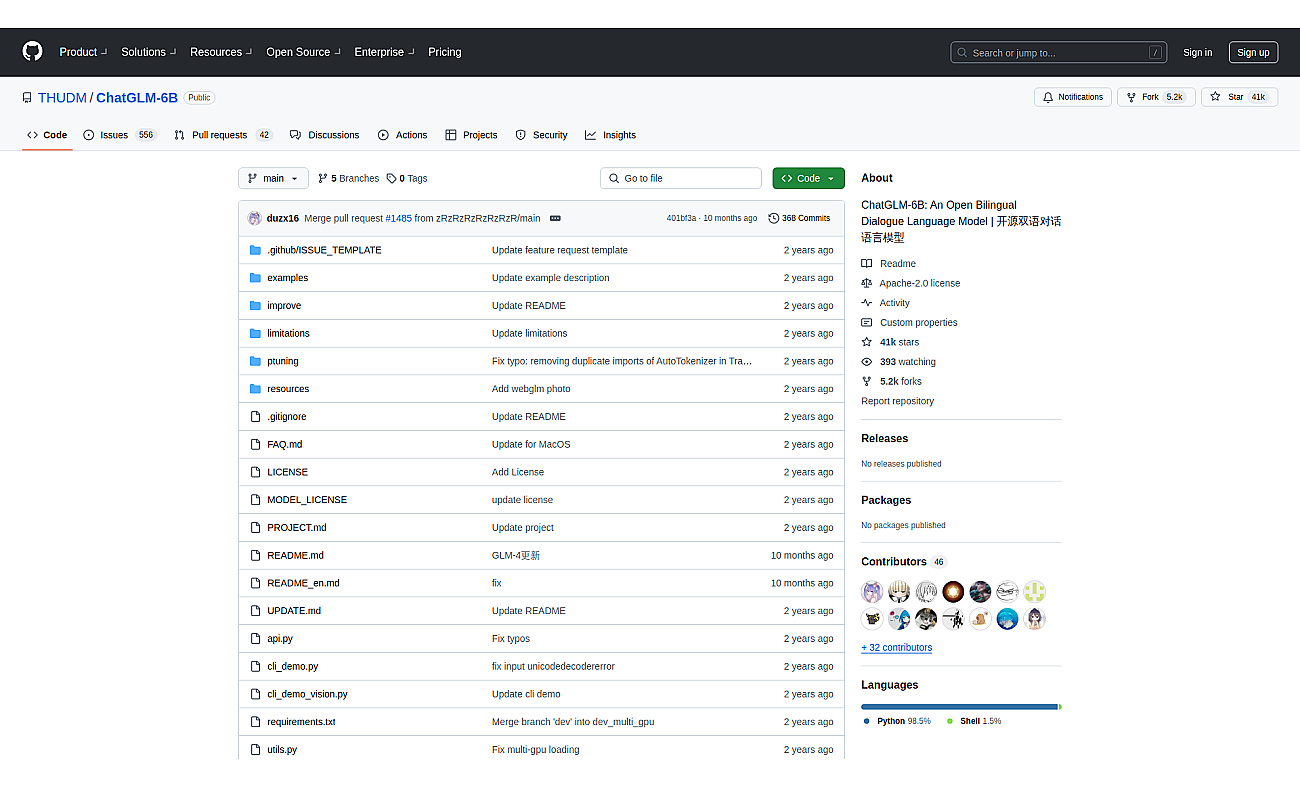The image size is (1300, 788).
Task: Click the Python segment of language bar
Action: (959, 707)
